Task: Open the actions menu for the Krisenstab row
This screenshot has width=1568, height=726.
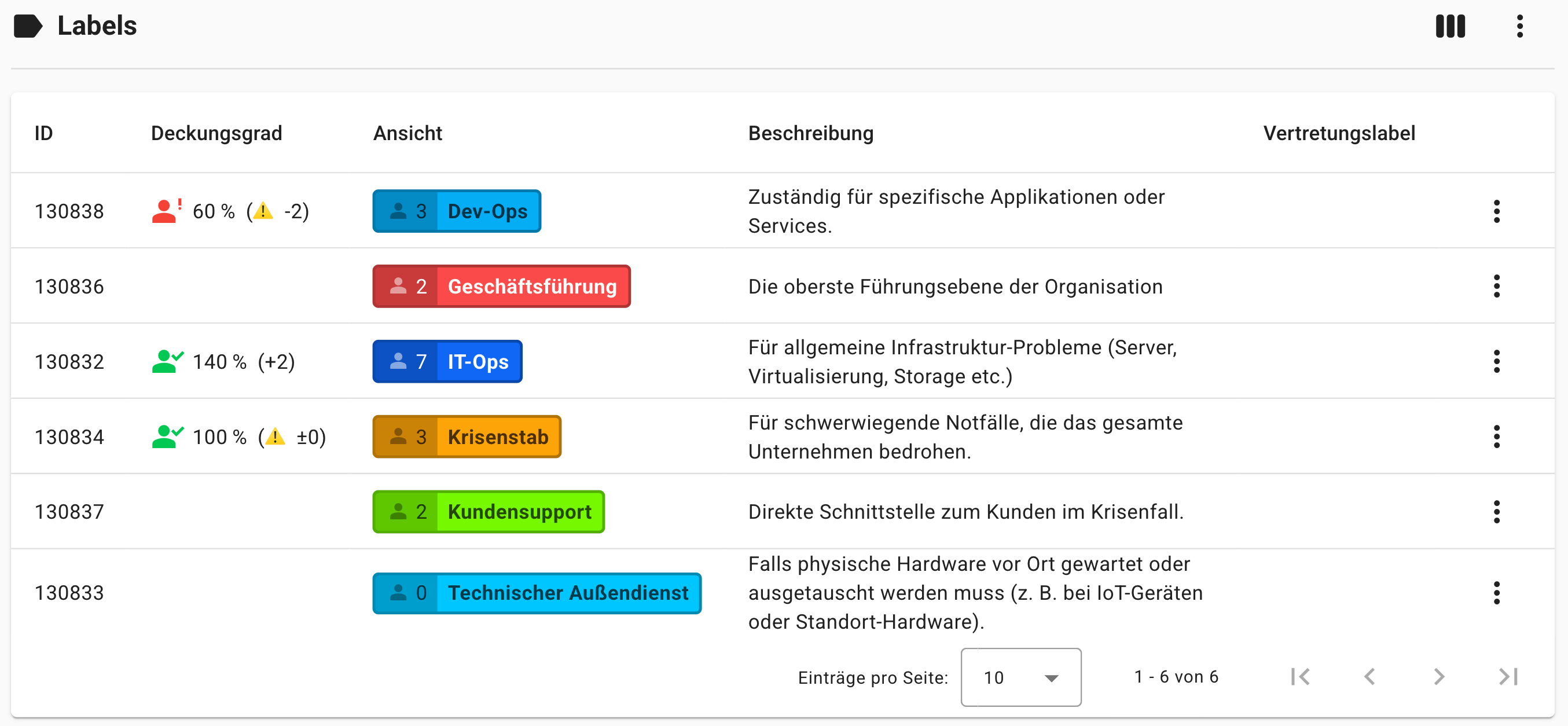Action: pos(1497,436)
